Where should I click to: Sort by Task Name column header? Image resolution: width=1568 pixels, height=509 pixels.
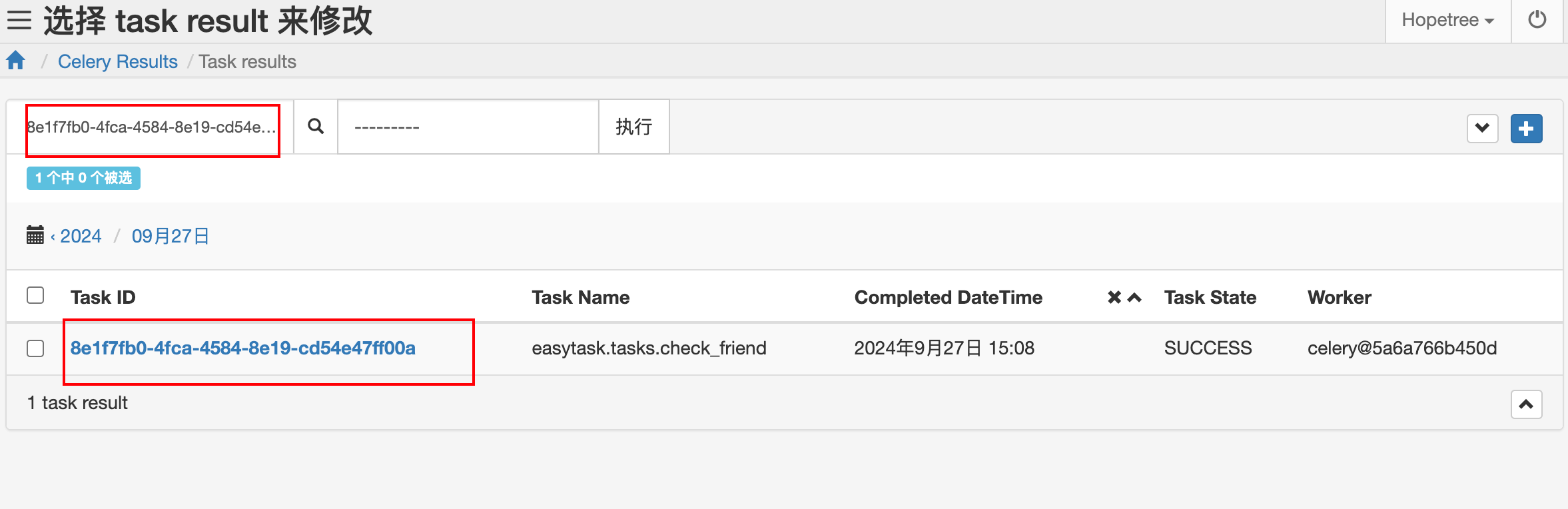tap(581, 297)
